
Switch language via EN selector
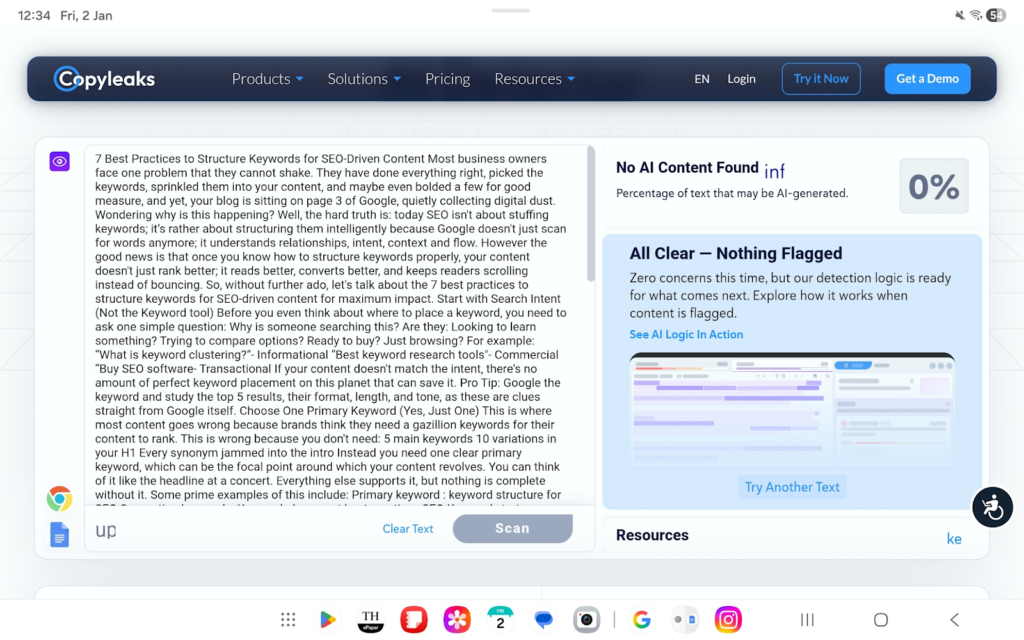pos(702,79)
